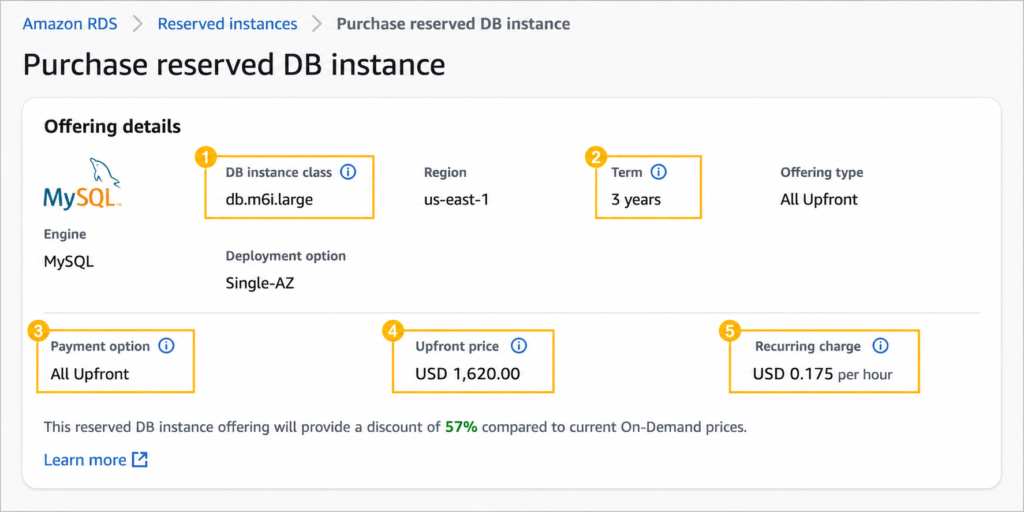Click the MySQL dolphin logo

pos(83,184)
